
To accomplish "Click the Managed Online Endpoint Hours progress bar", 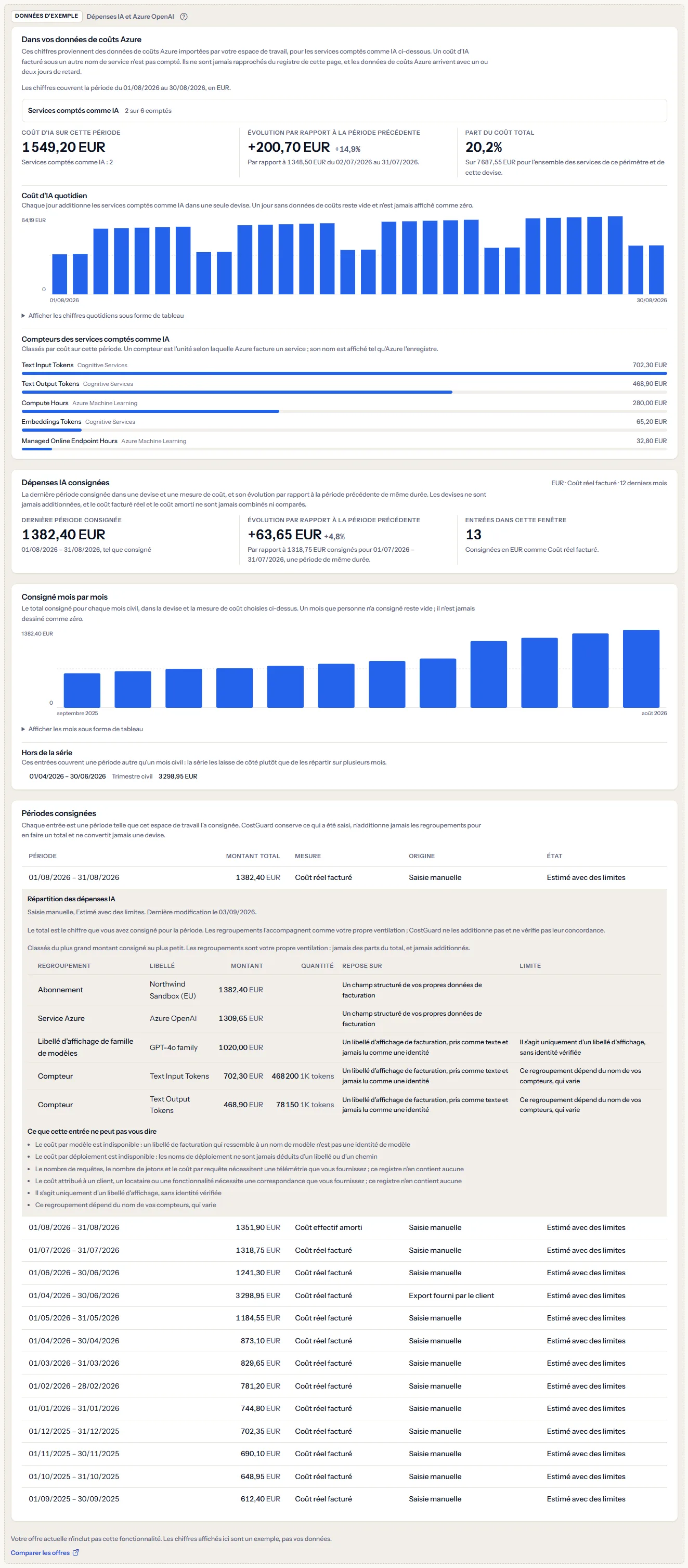I will click(344, 449).
